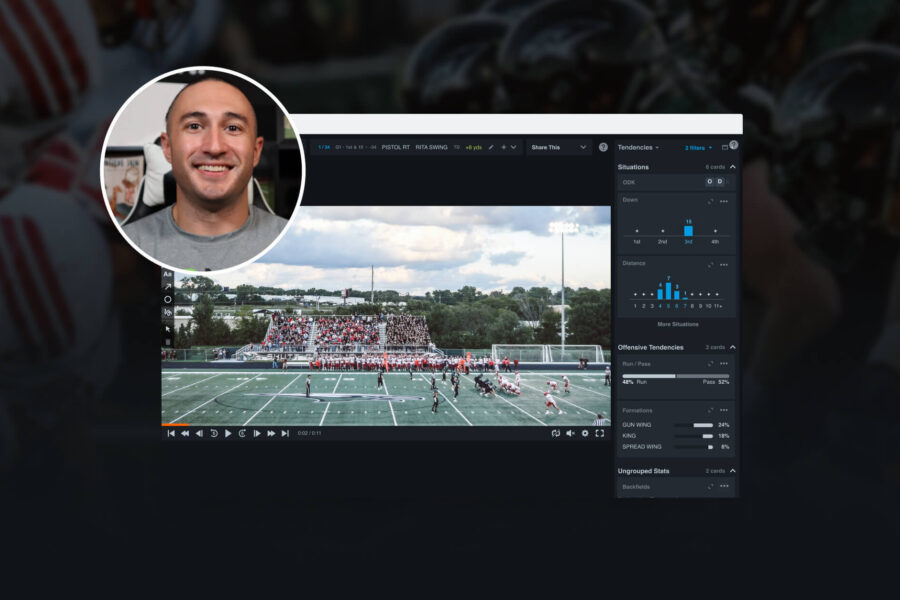Mute the video volume
The image size is (900, 600).
570,433
